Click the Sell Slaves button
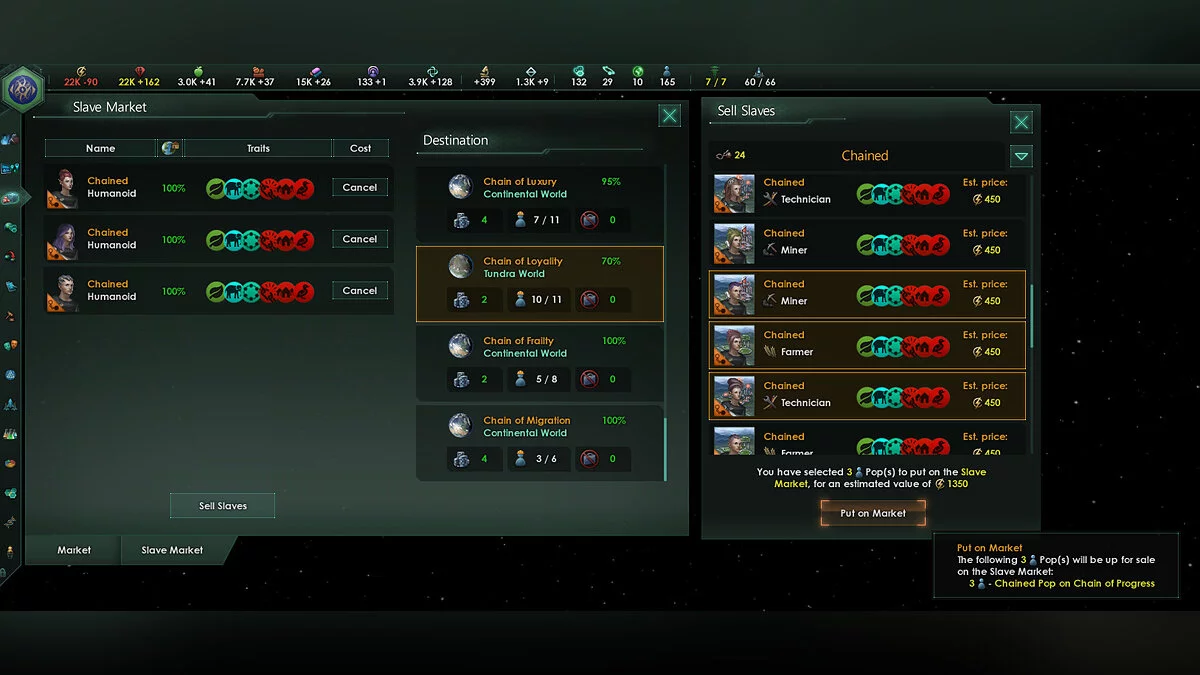 pos(223,506)
